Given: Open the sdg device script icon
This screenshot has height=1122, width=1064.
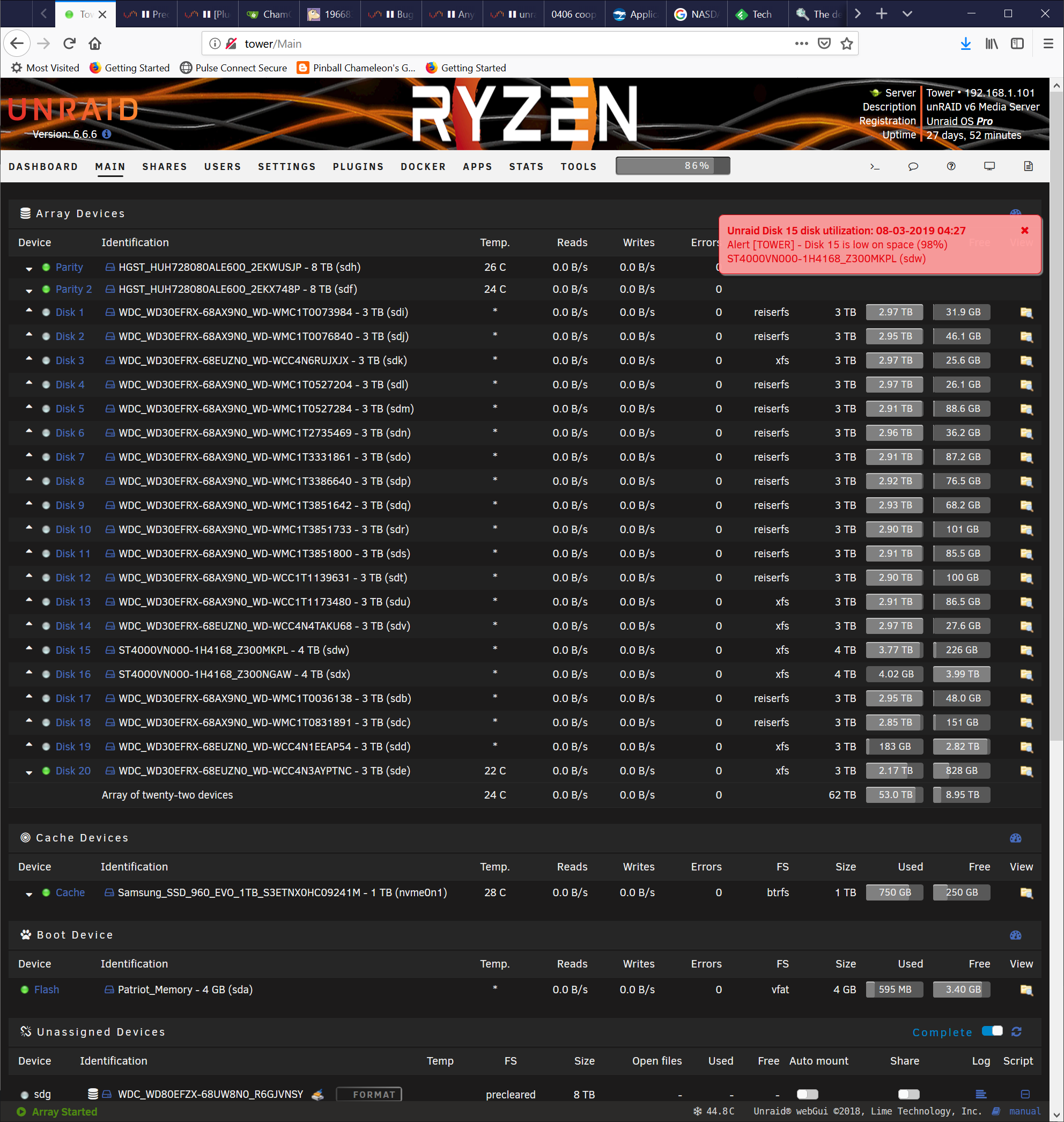Looking at the screenshot, I should tap(1025, 1094).
